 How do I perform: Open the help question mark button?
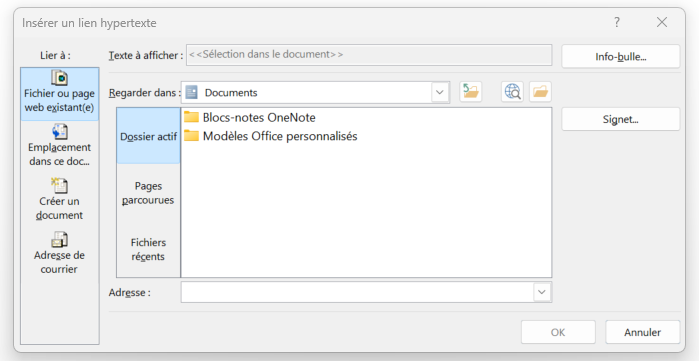click(x=617, y=22)
